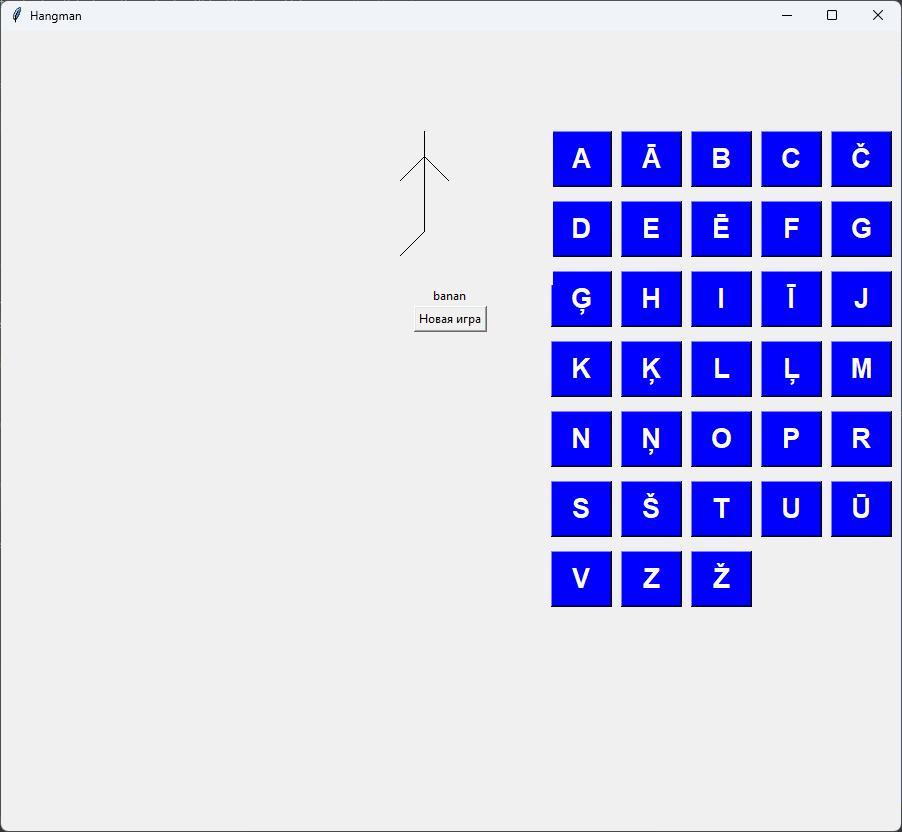Click the Hangman feather icon in title bar

(17, 16)
